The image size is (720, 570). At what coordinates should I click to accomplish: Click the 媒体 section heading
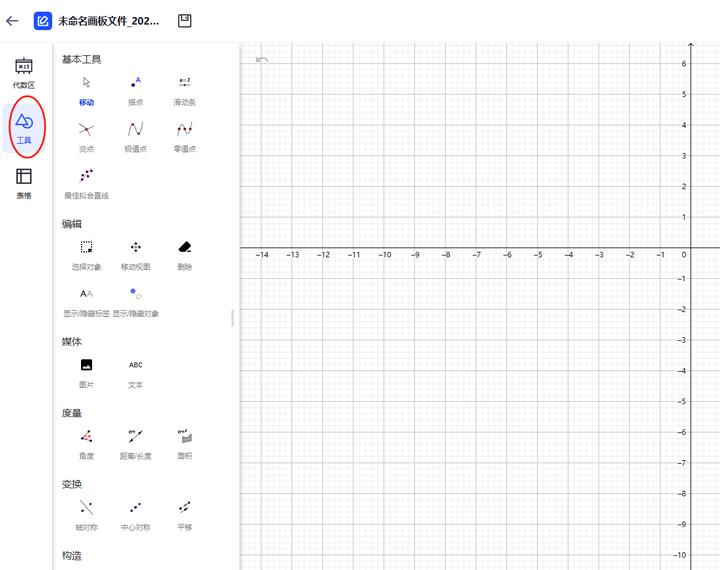click(72, 342)
